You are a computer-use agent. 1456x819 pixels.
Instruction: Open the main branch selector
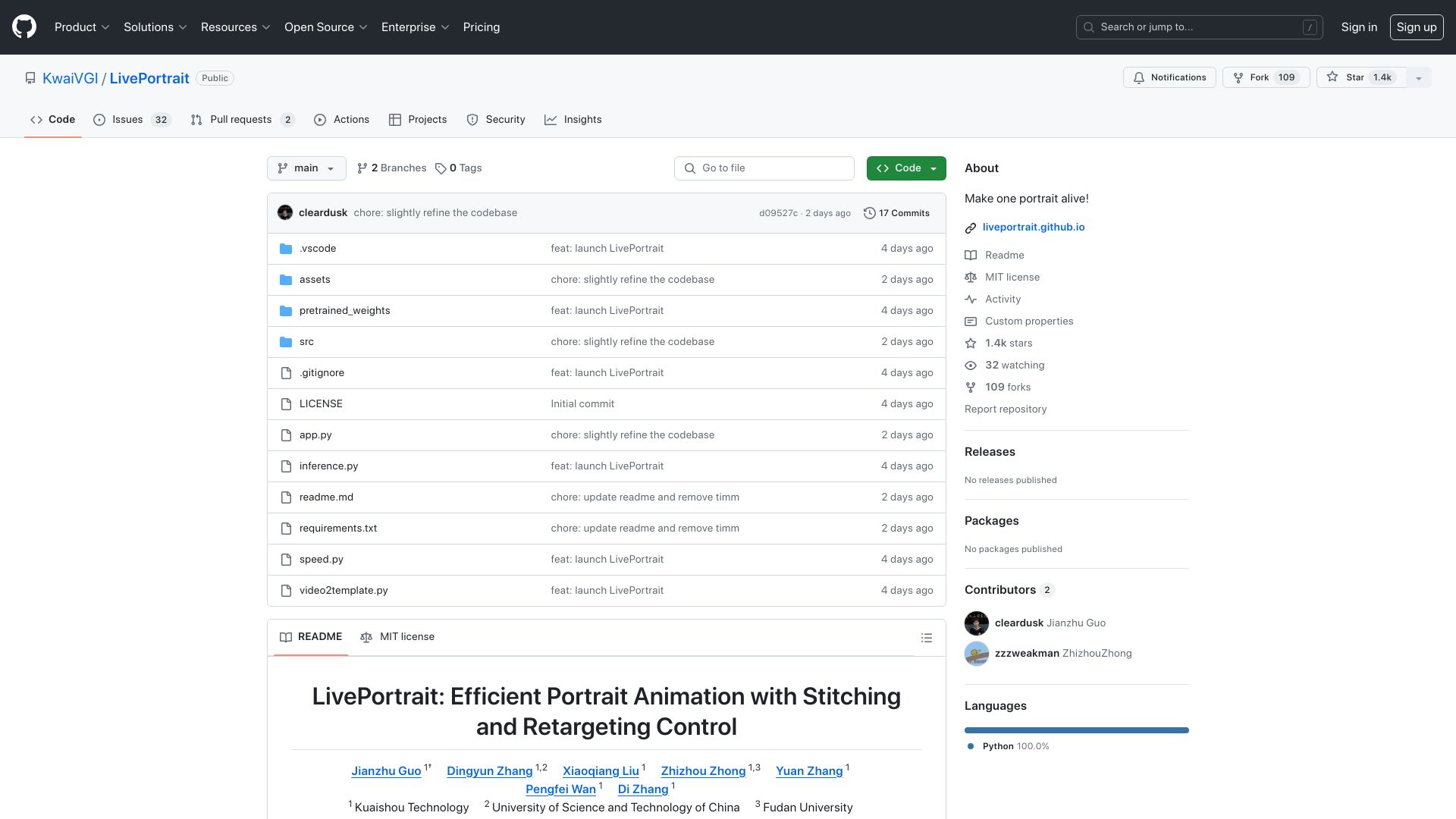pos(306,168)
